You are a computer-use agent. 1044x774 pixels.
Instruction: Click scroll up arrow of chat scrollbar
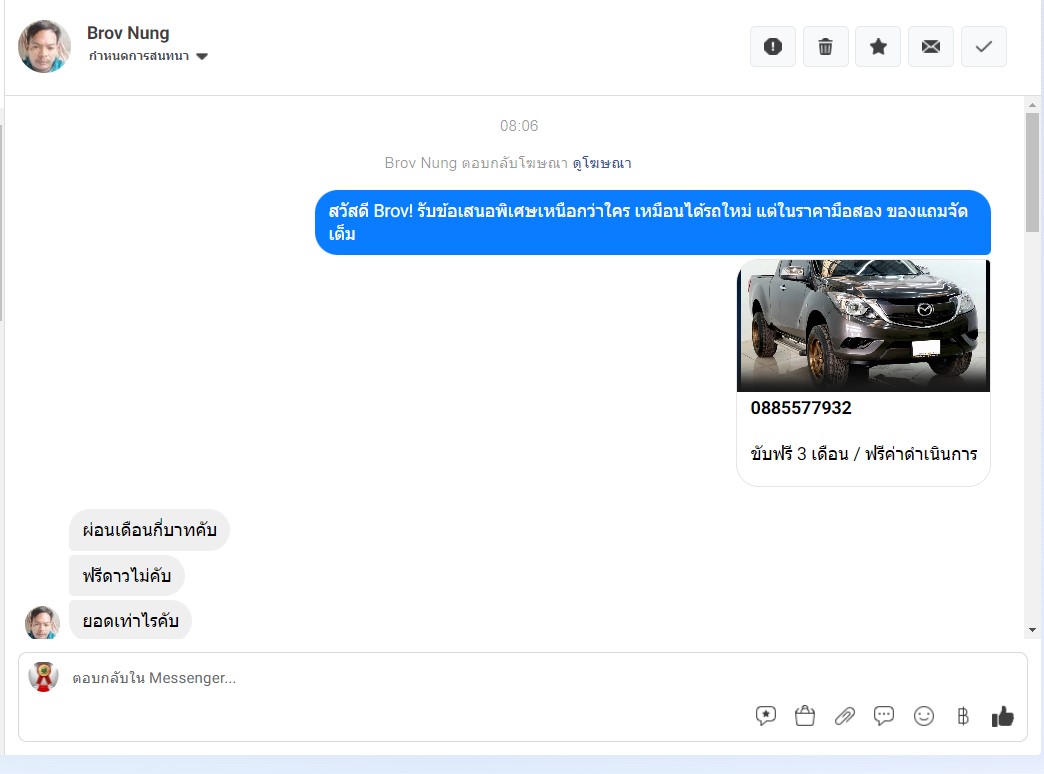point(1032,105)
